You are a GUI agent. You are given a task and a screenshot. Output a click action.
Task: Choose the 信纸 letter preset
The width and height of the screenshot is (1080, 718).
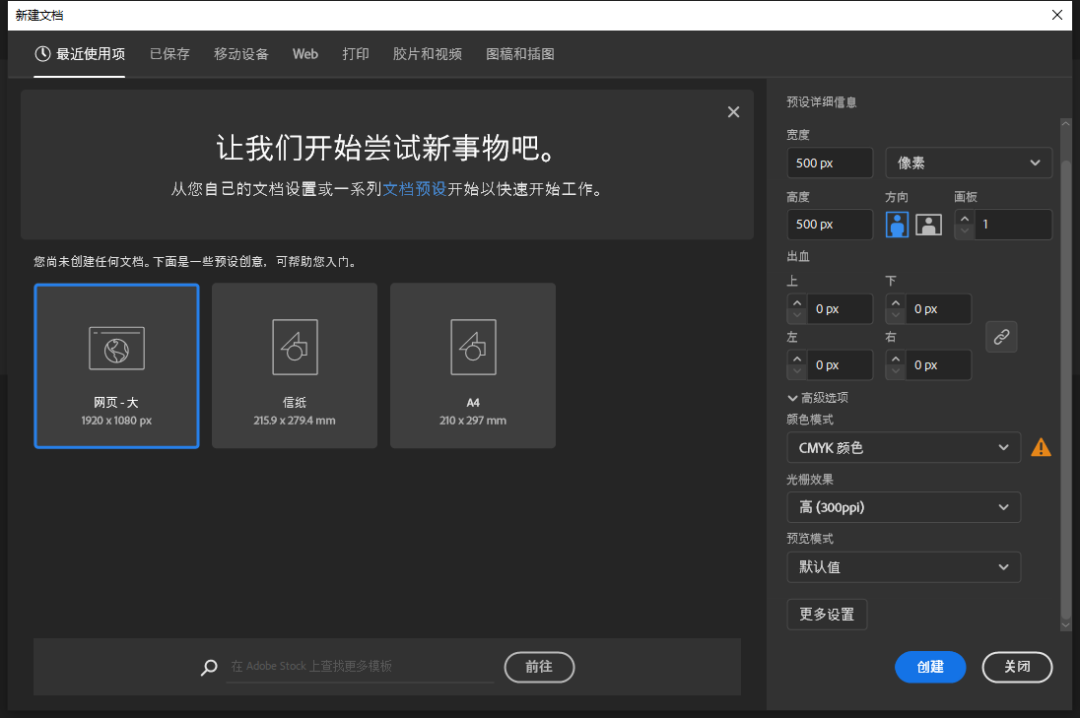pos(294,366)
